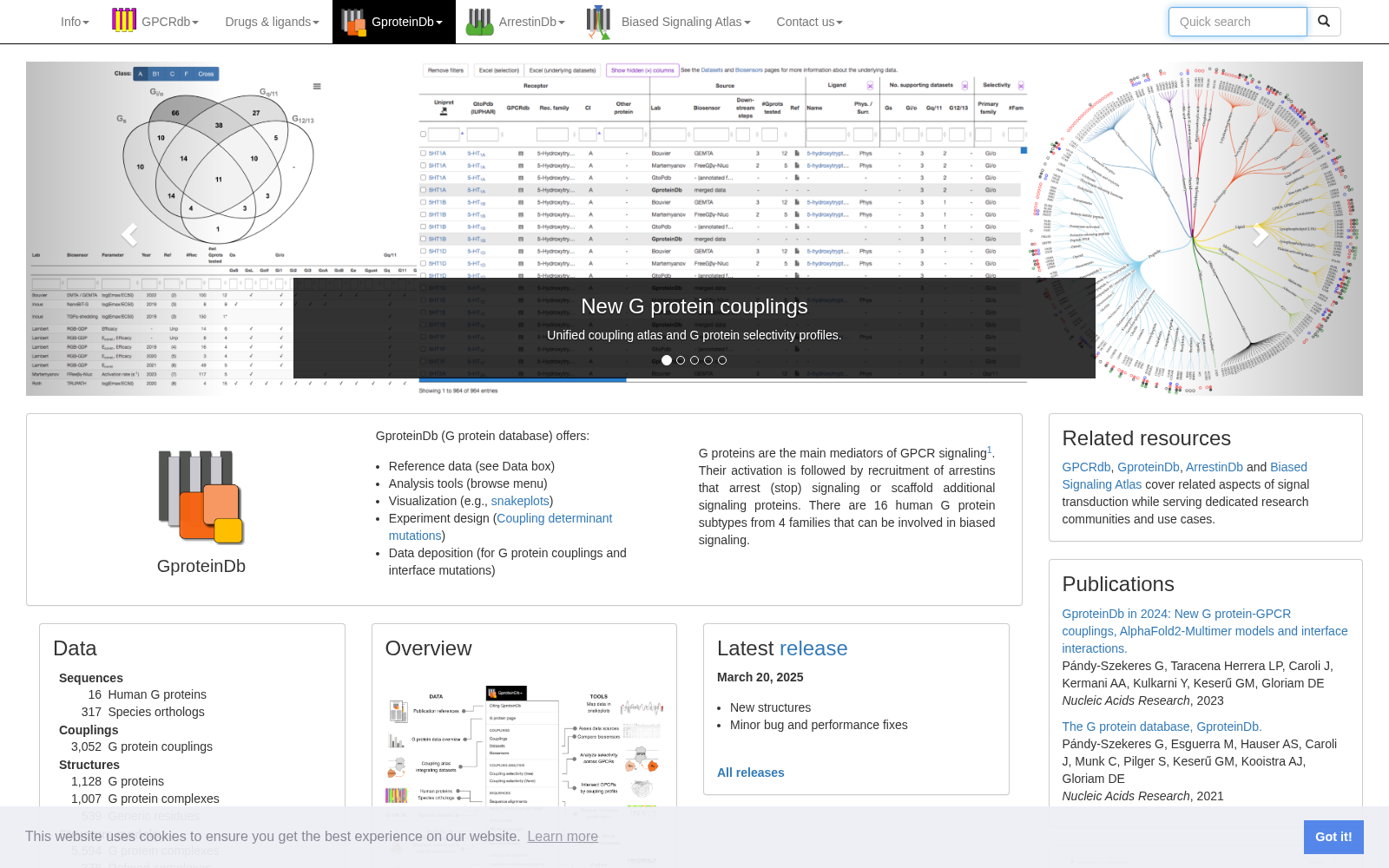The height and width of the screenshot is (868, 1389).
Task: Select the fifth carousel indicator dot
Action: point(722,360)
